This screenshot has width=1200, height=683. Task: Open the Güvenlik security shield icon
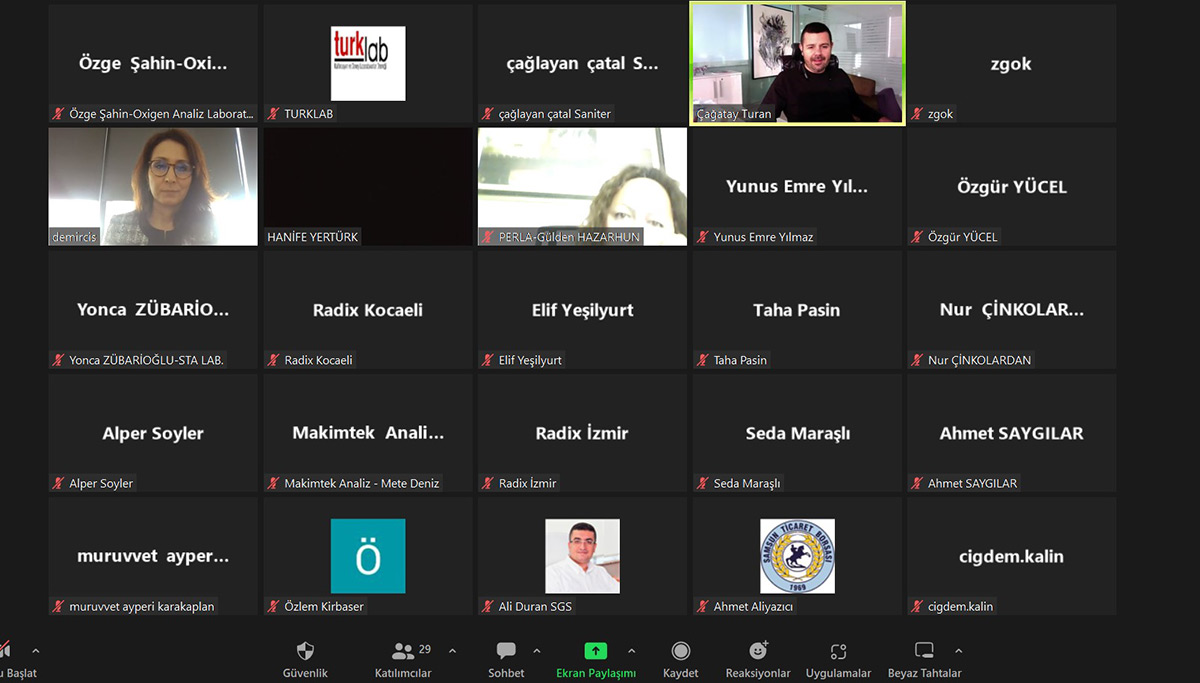pos(305,652)
